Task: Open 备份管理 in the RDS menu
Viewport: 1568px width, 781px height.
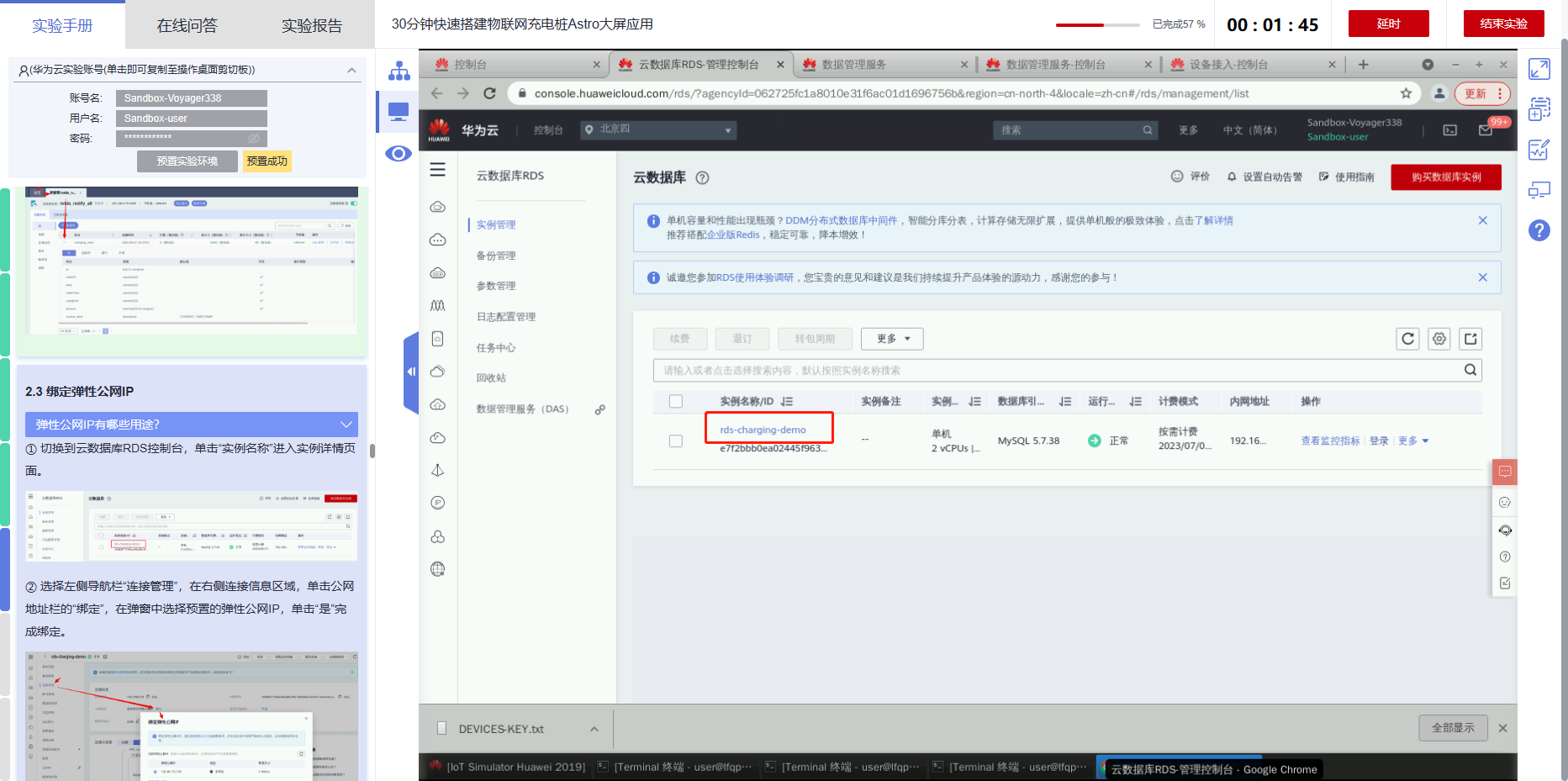Action: pyautogui.click(x=496, y=256)
